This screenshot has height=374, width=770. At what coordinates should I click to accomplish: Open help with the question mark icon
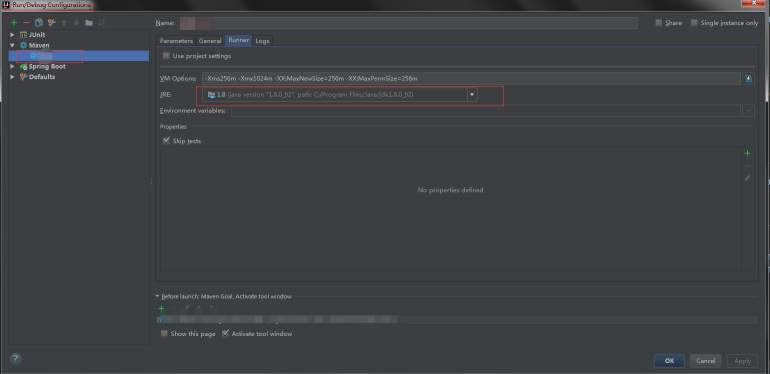pyautogui.click(x=15, y=358)
